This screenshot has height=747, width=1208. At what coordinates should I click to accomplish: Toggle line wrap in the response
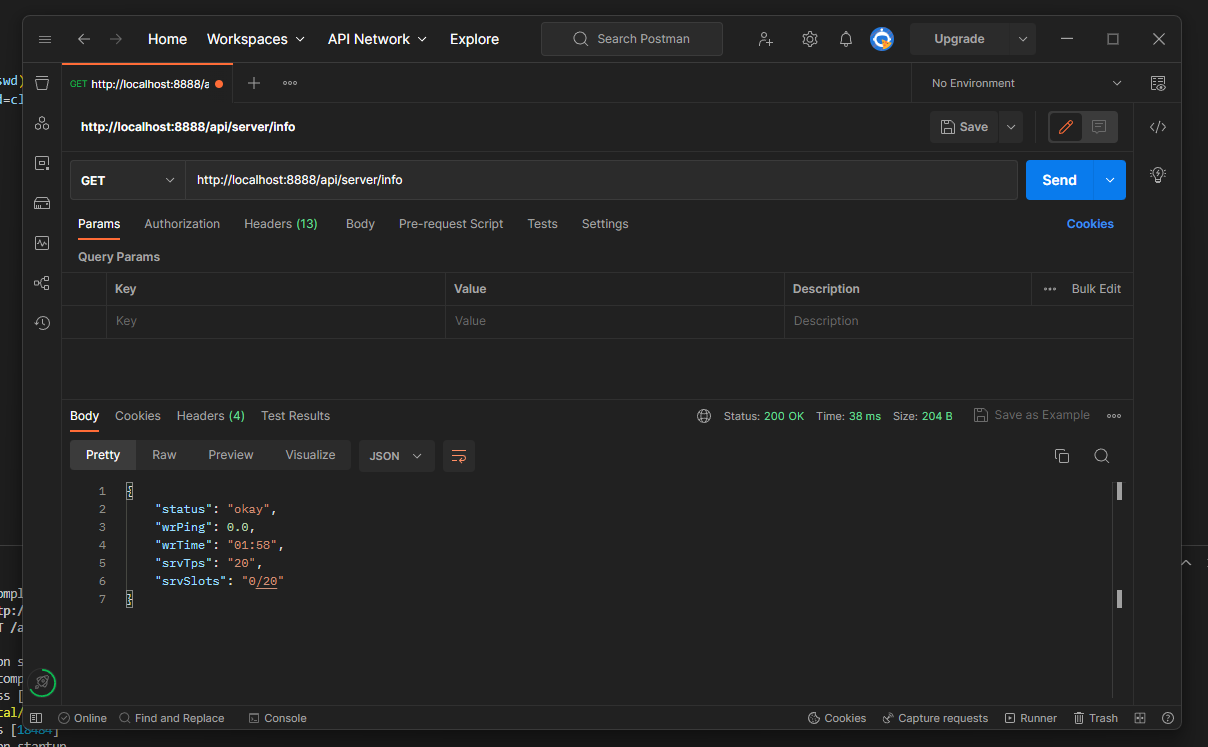[x=459, y=456]
